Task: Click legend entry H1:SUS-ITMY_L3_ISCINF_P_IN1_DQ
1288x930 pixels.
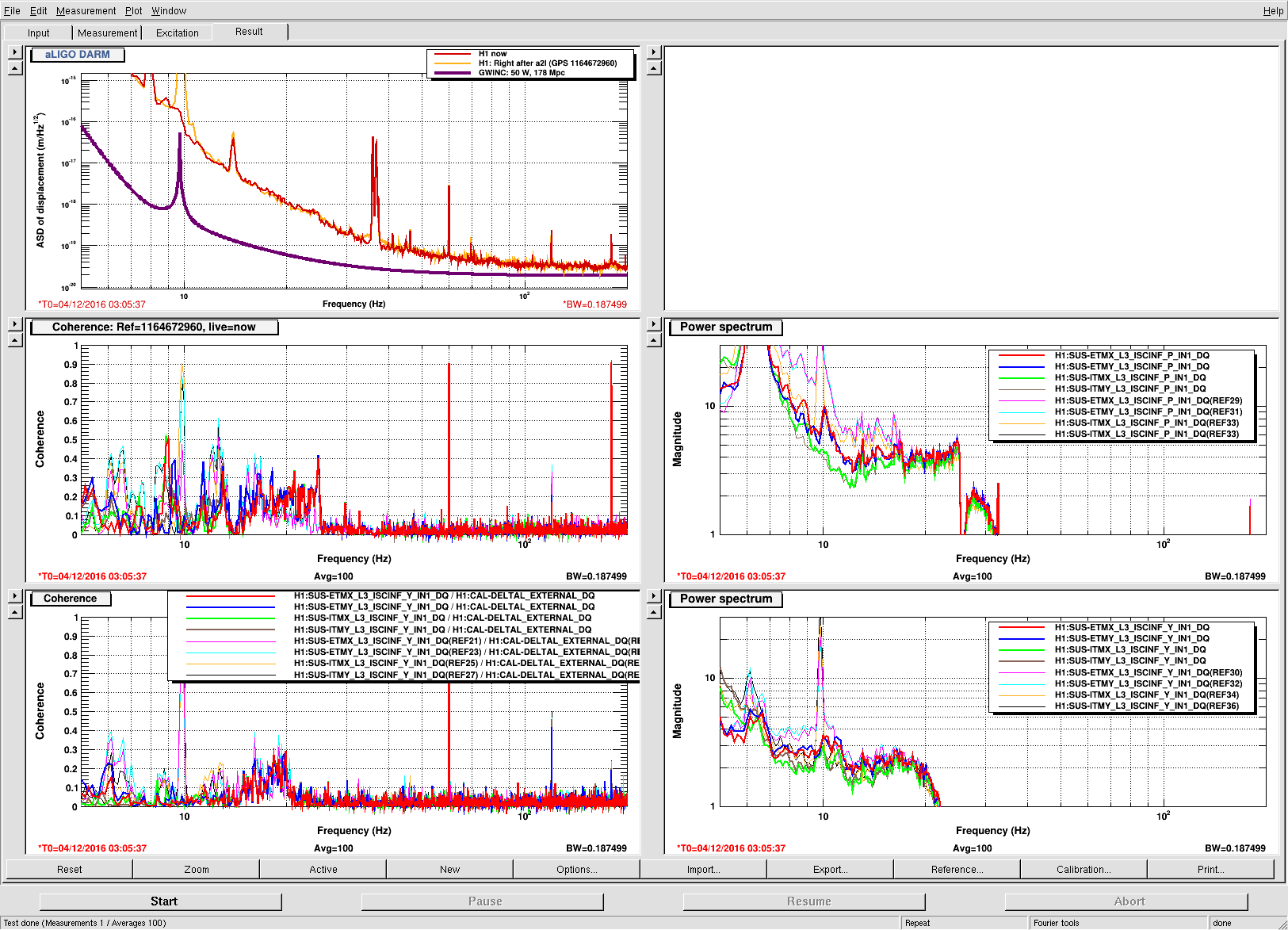Action: click(1130, 388)
